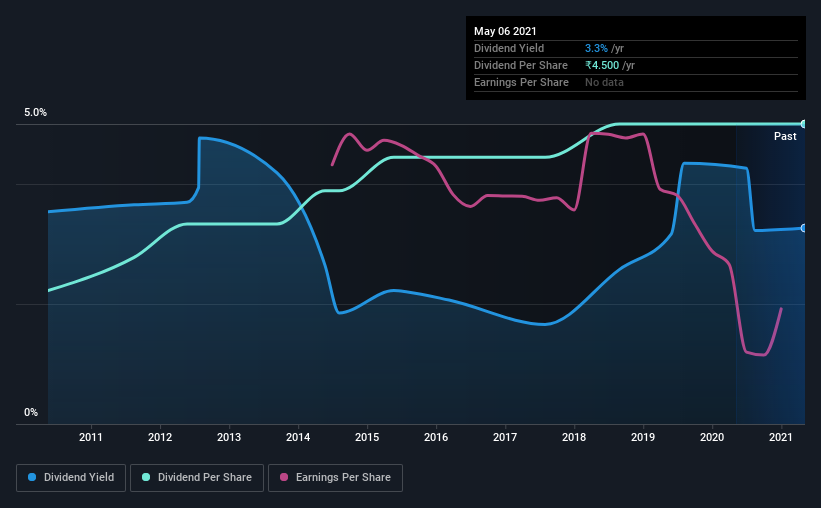
Task: Toggle the Dividend Per Share legend button
Action: tap(197, 478)
